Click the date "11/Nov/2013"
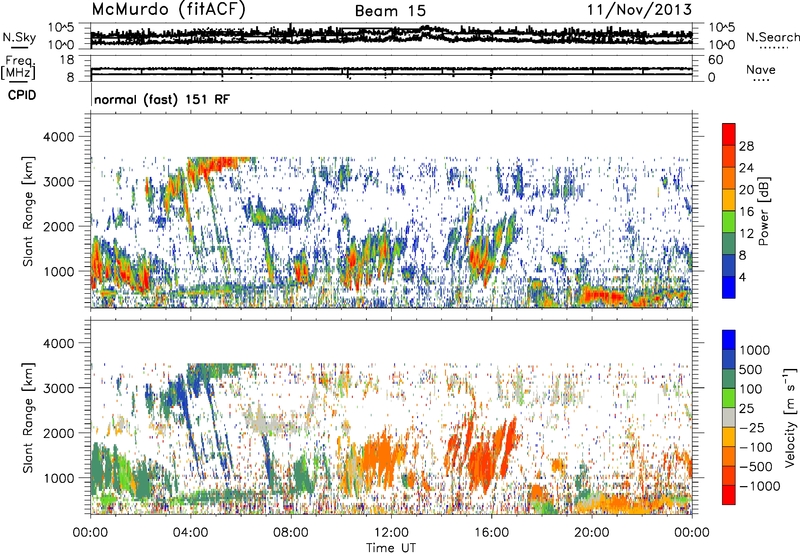 pos(639,10)
